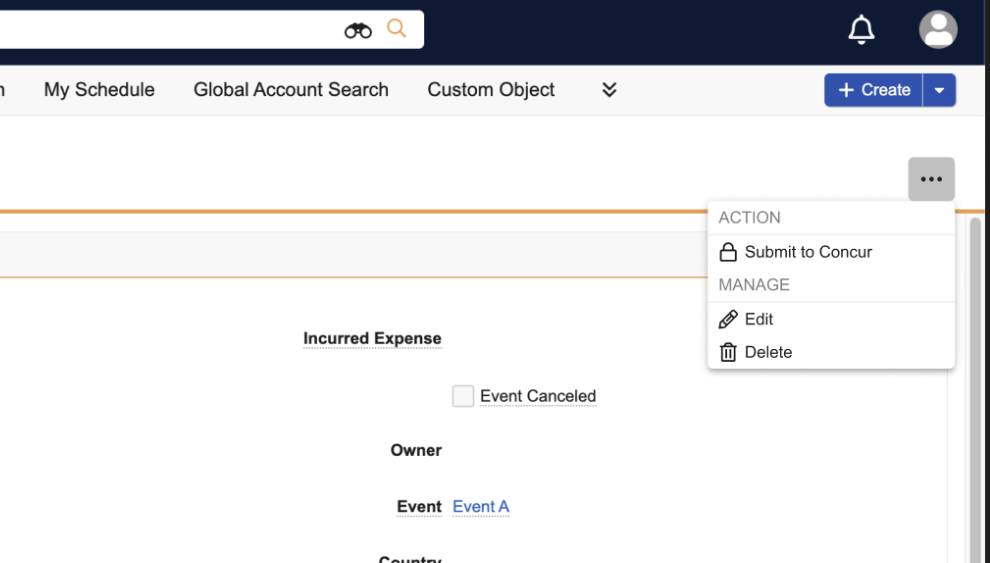Screen dimensions: 990x563
Task: Switch to the My Schedule tab
Action: pos(99,90)
